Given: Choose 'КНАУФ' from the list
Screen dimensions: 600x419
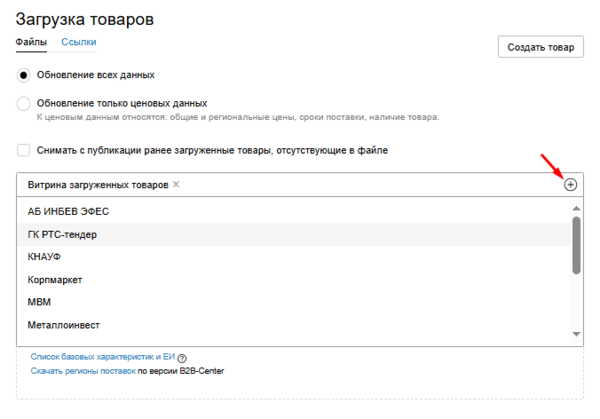Looking at the screenshot, I should (293, 257).
